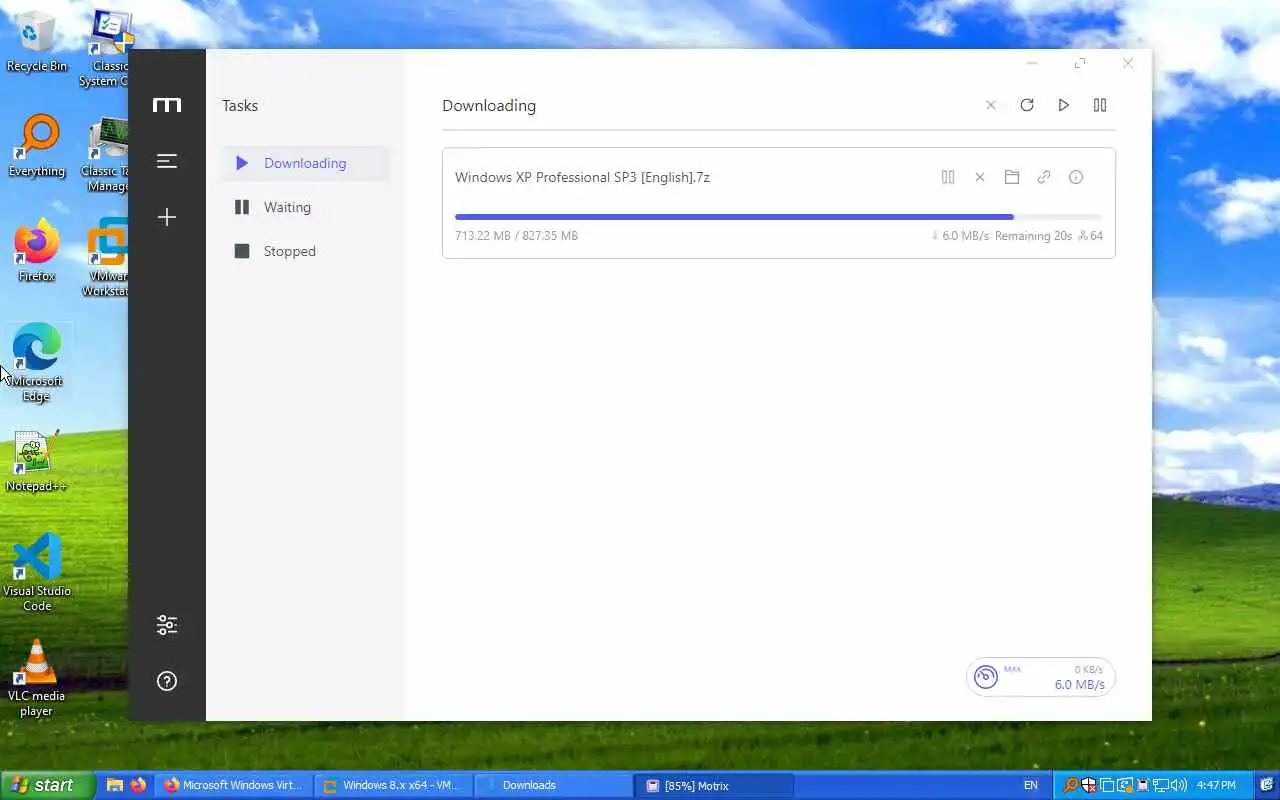1280x800 pixels.
Task: Click the volume speaker tray icon
Action: click(1178, 785)
